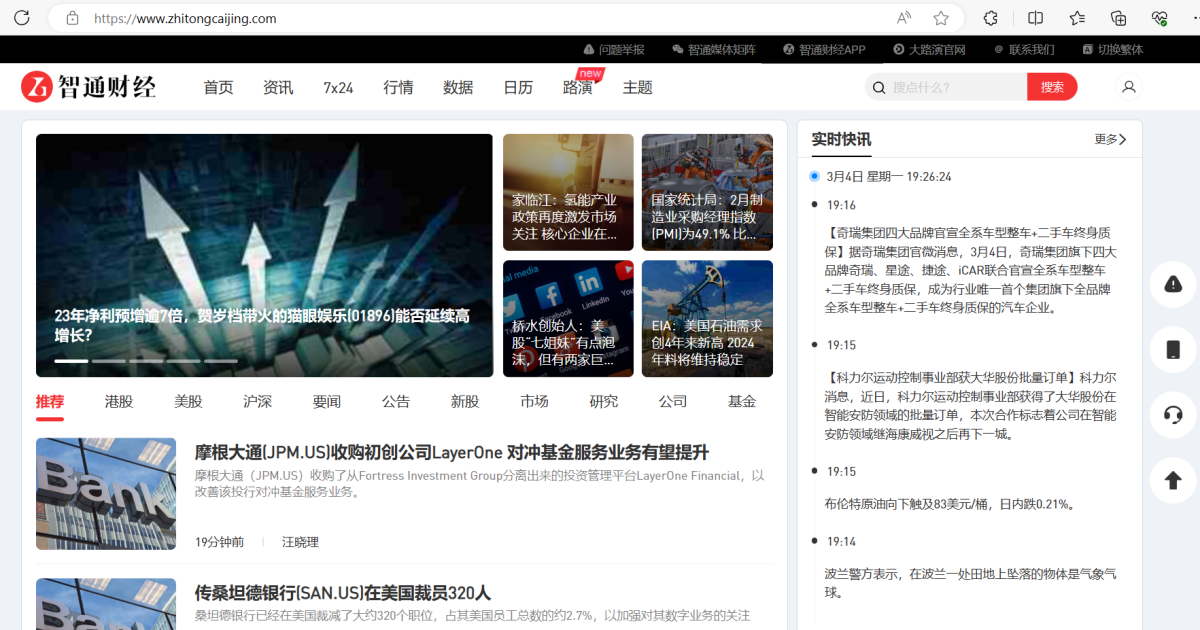
Task: Click the 智通财经 logo
Action: coord(88,87)
